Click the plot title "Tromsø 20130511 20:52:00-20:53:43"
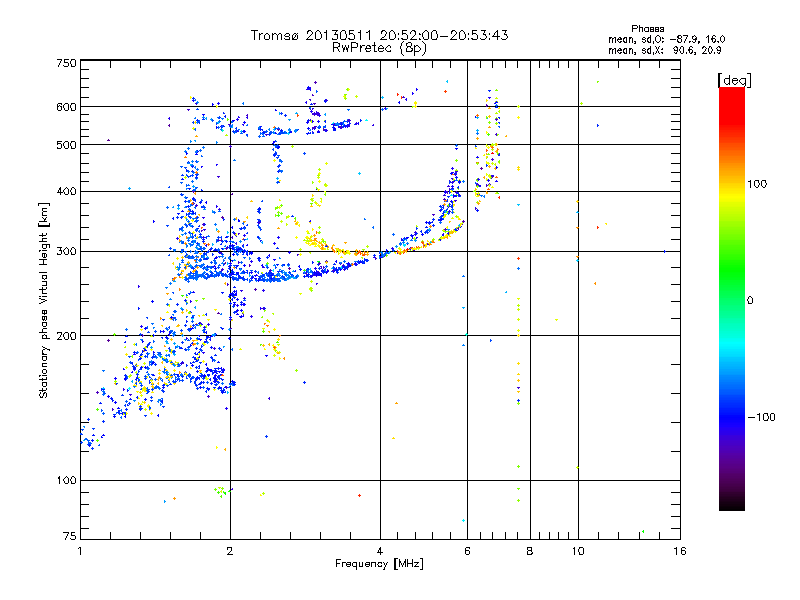 pyautogui.click(x=379, y=35)
